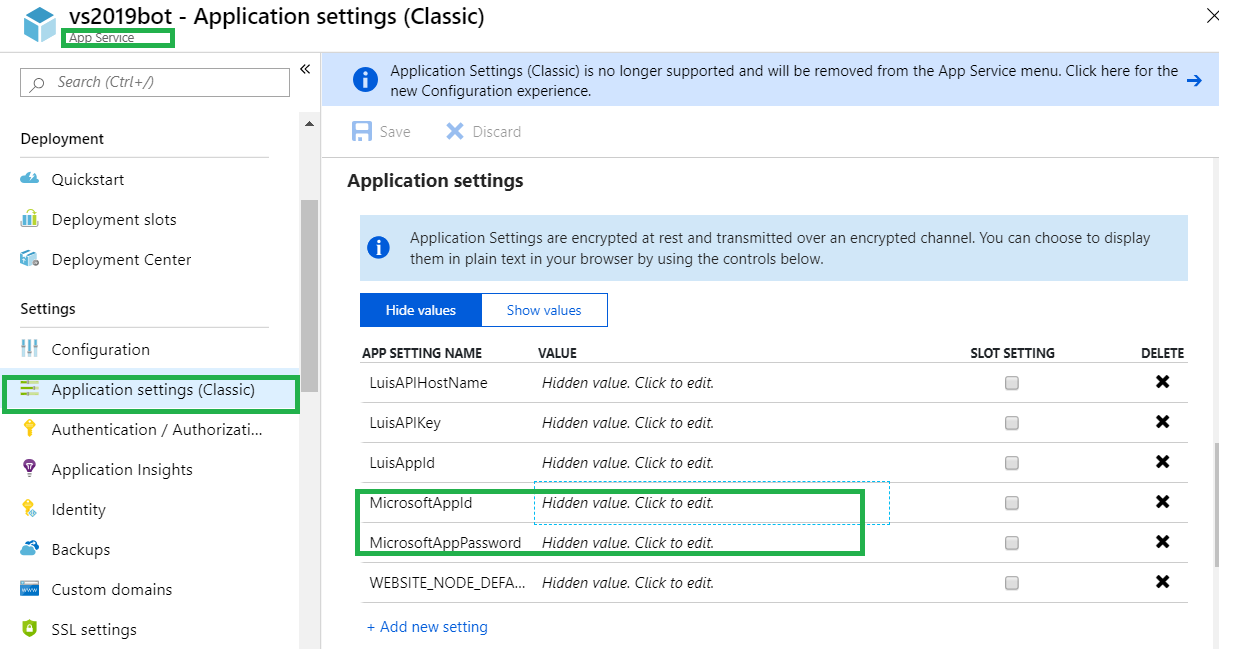Click the Application Insights lightbulb icon
Viewport: 1258px width, 649px height.
pos(30,469)
